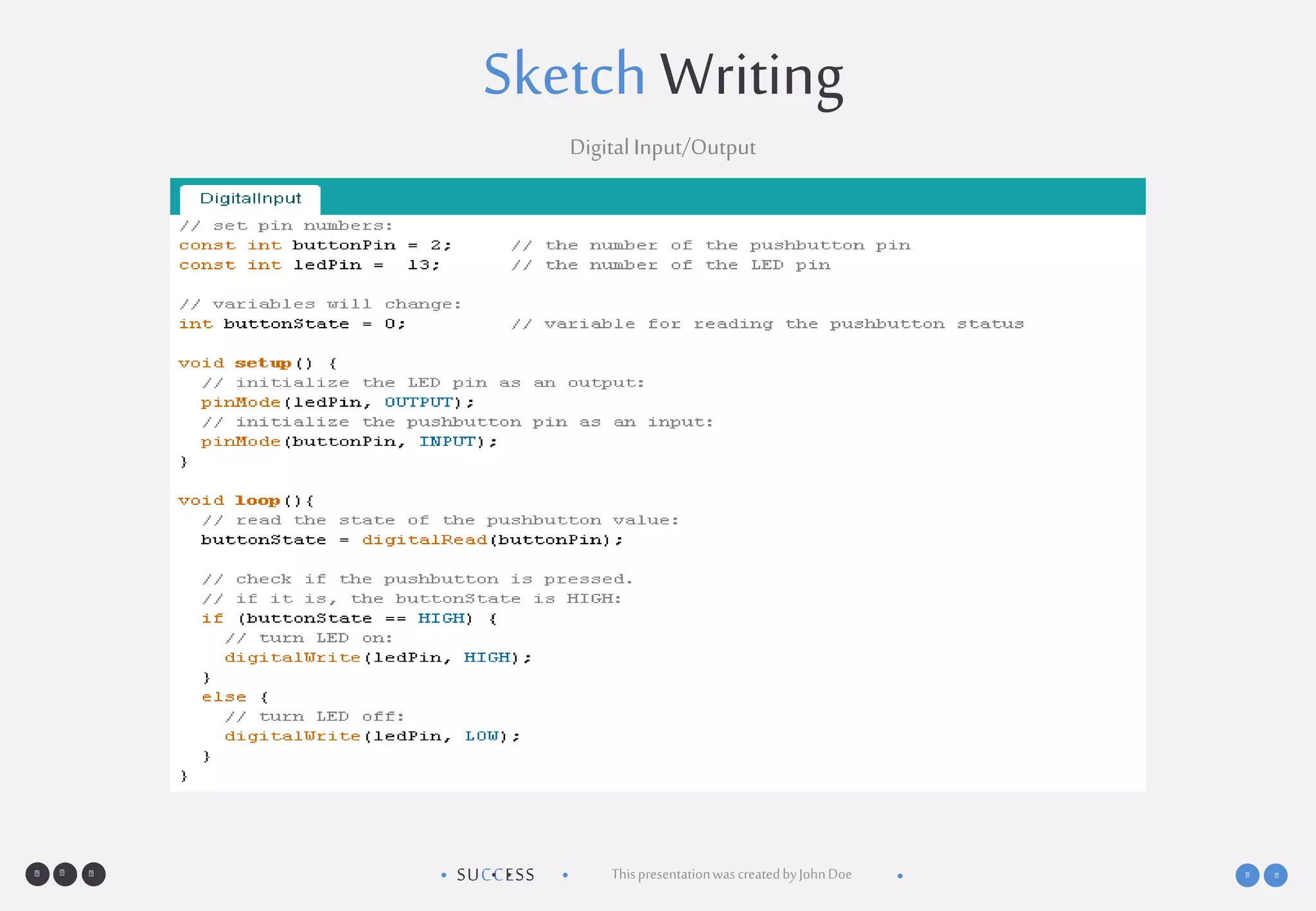Click the digitalRead function call
This screenshot has height=911, width=1316.
(x=424, y=540)
